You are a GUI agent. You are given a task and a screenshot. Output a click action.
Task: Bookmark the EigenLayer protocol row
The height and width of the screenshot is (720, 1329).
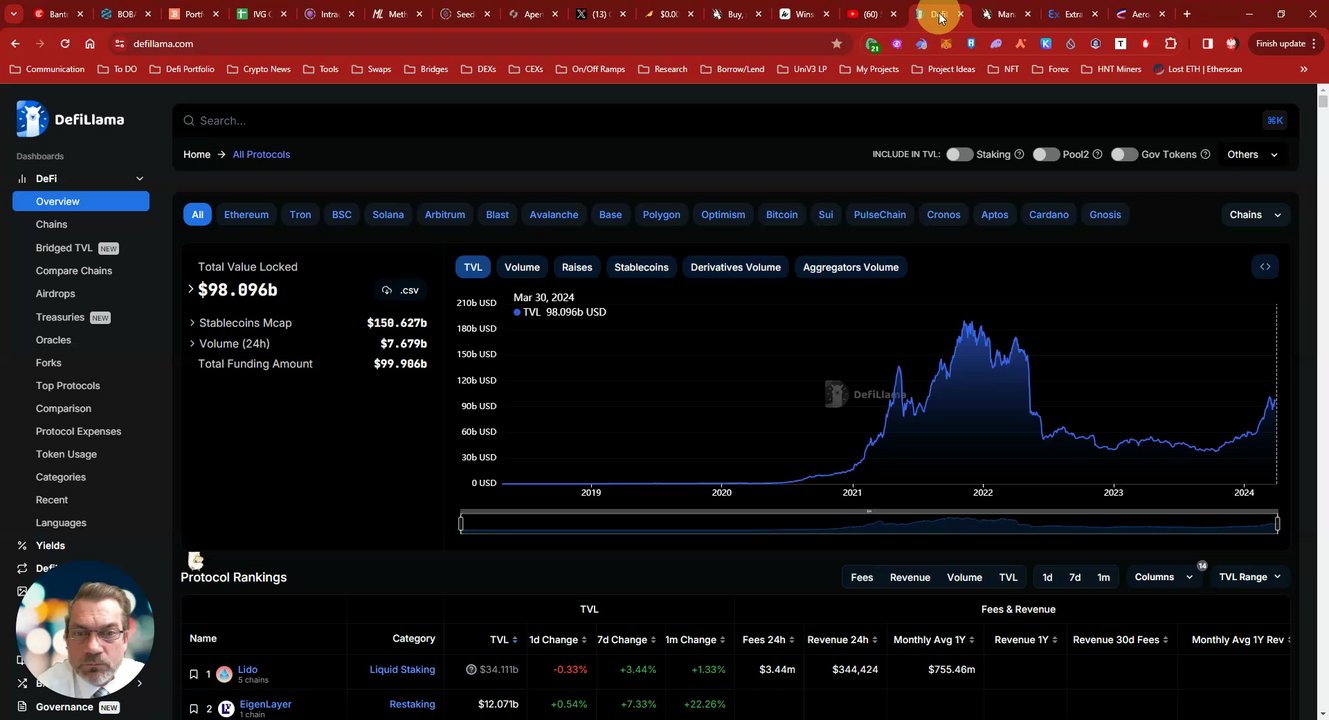click(194, 709)
